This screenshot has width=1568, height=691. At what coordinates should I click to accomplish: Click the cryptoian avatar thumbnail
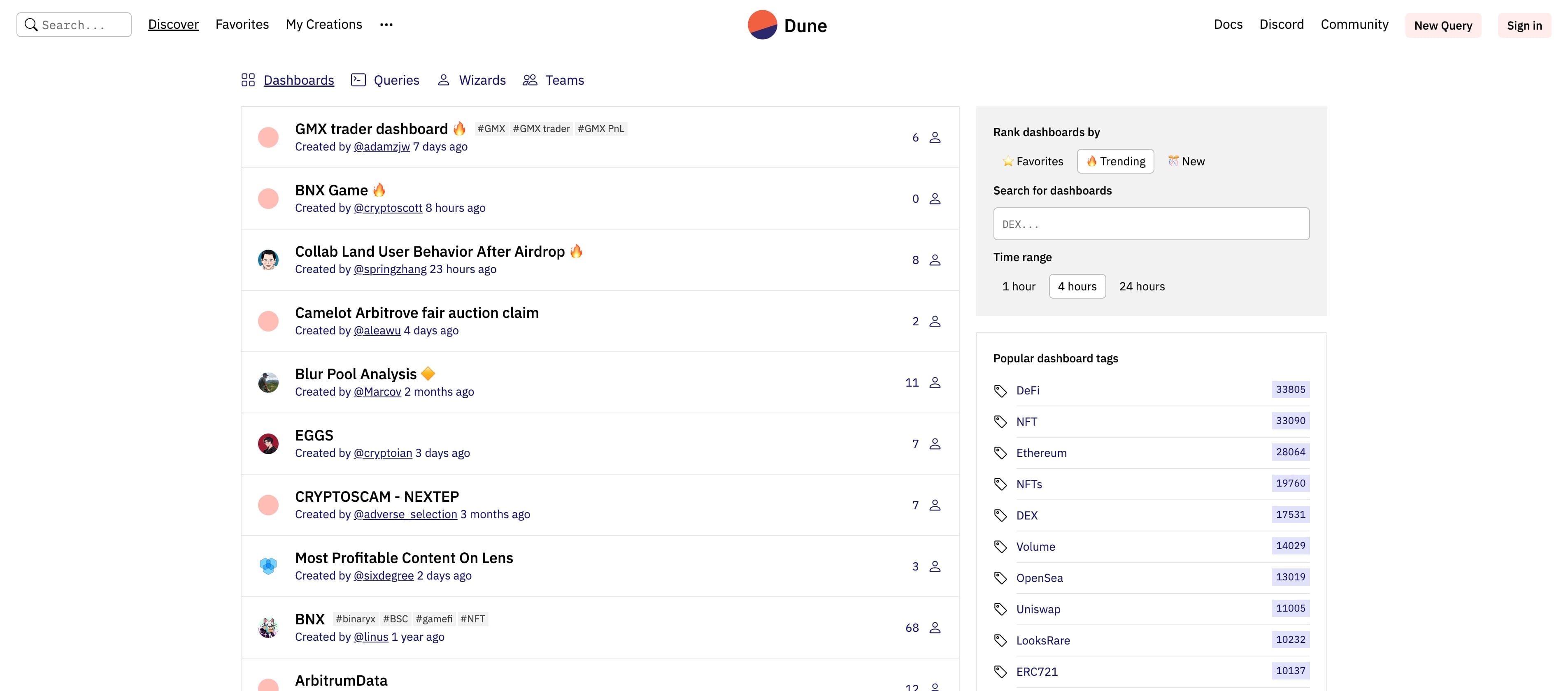268,444
